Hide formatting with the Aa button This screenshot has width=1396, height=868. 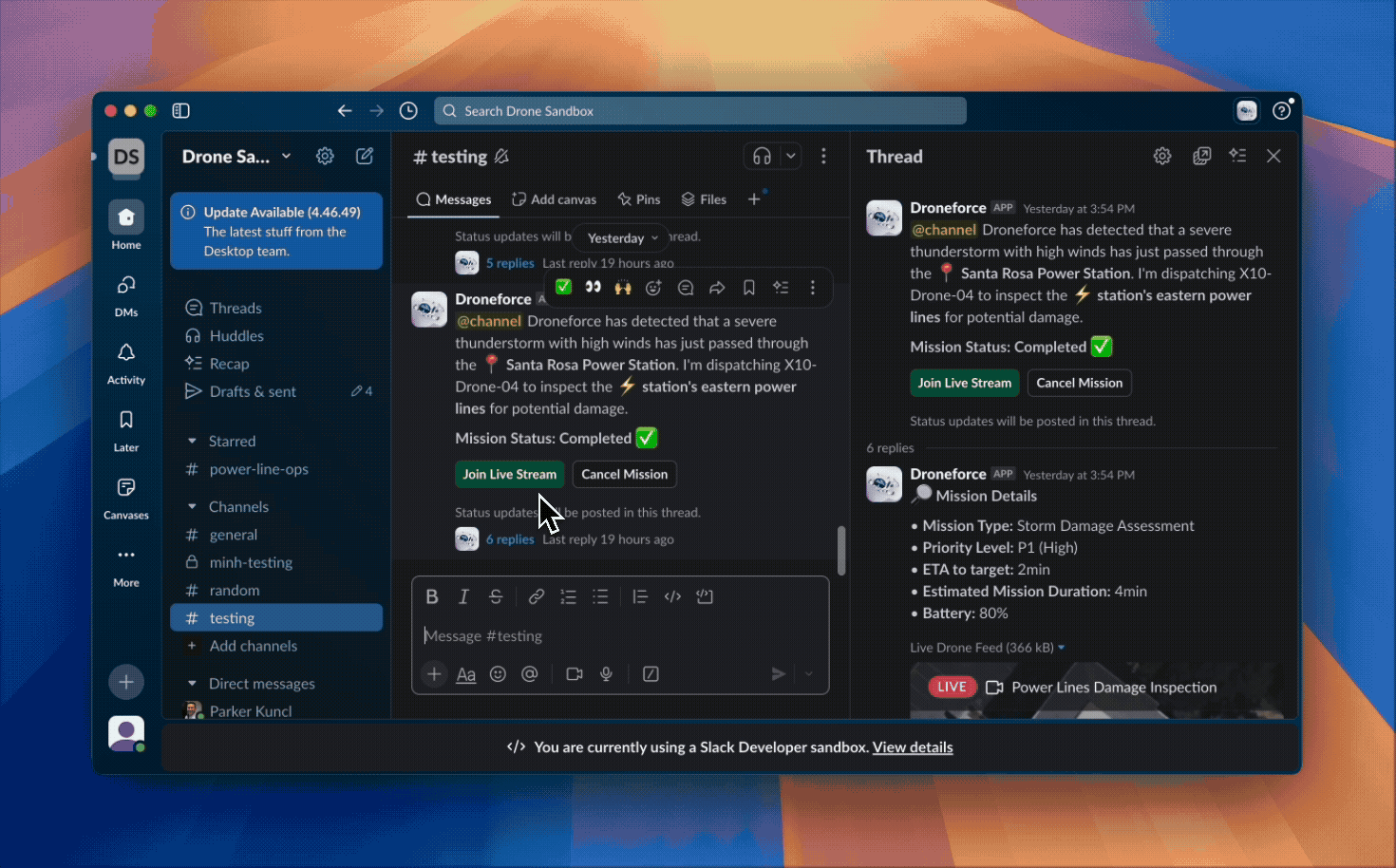click(x=465, y=674)
